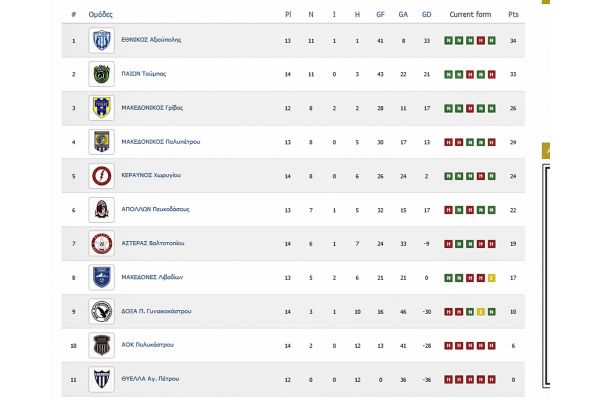Click the ΠΑΙΩΝ Τούμπας team crest
The image size is (600, 400).
coord(100,73)
